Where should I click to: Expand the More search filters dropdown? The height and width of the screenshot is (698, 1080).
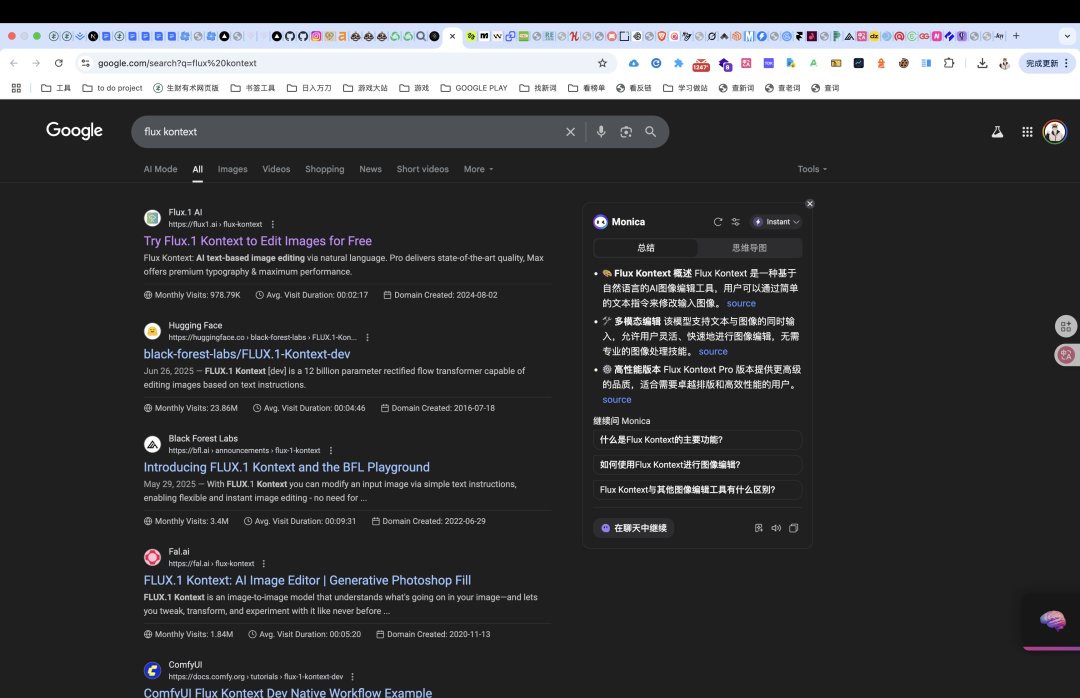(478, 169)
